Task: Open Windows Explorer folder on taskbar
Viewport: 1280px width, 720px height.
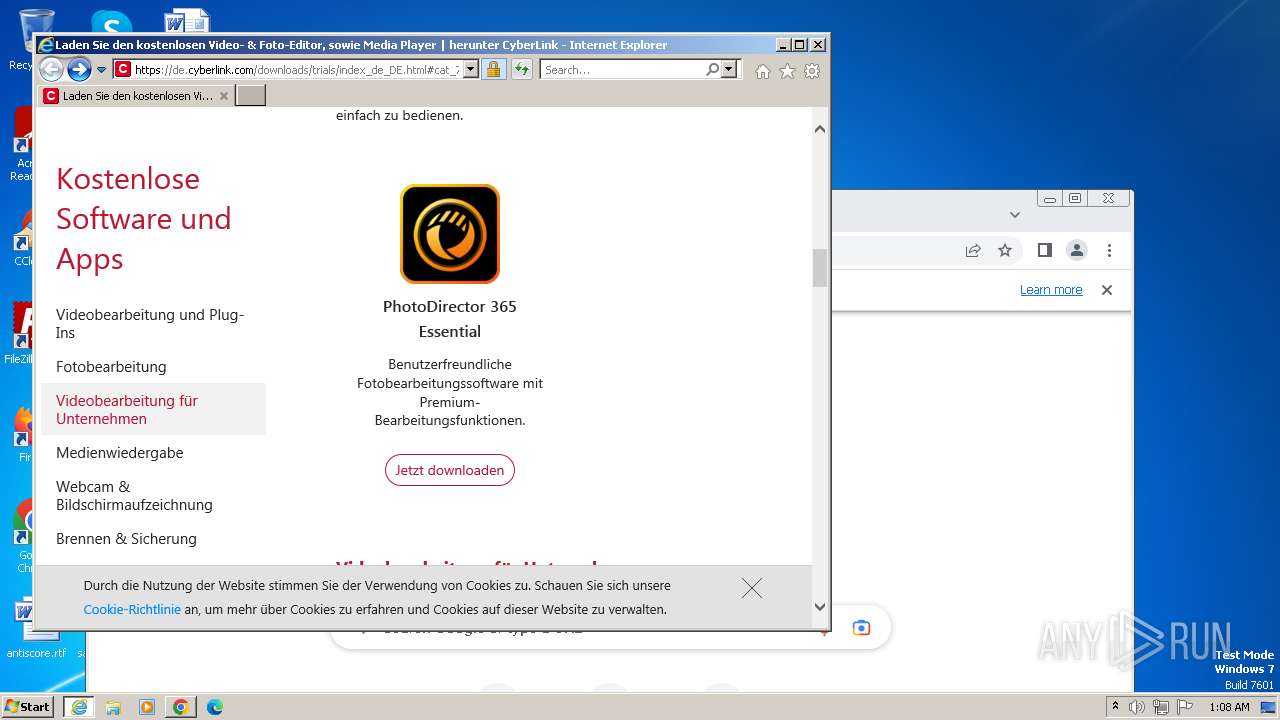Action: coord(113,707)
